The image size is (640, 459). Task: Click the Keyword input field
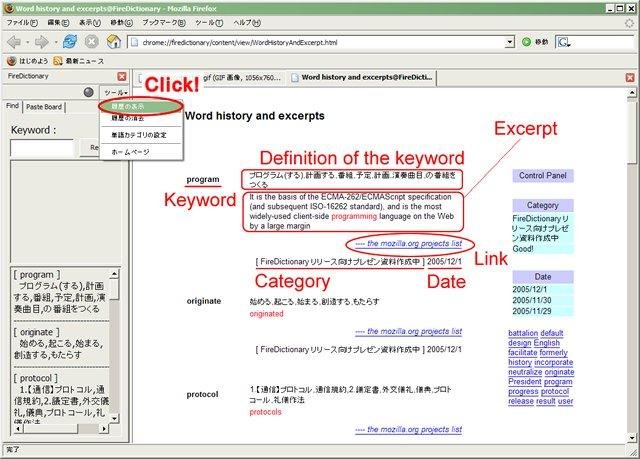42,148
